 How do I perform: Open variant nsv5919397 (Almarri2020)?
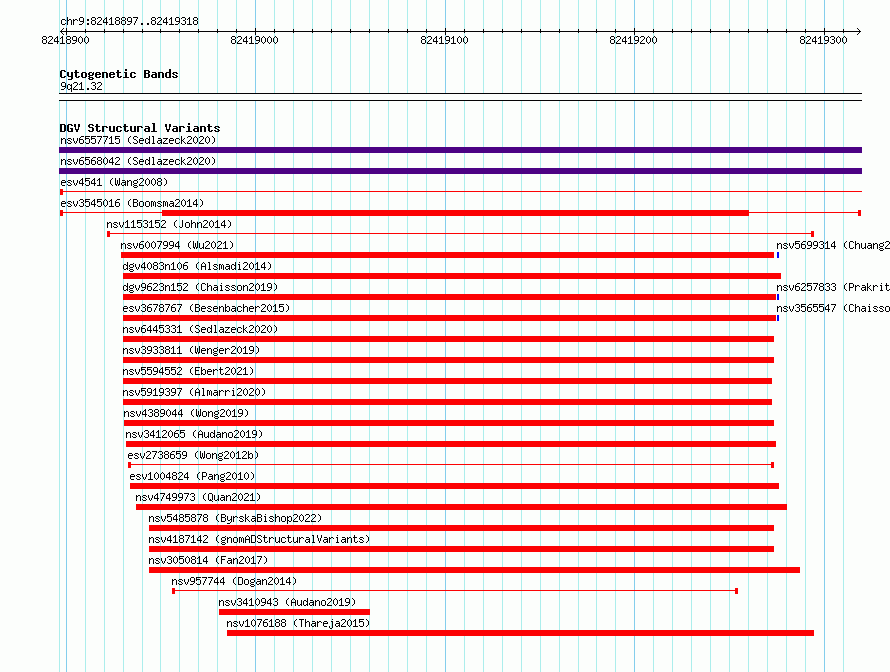[x=194, y=392]
